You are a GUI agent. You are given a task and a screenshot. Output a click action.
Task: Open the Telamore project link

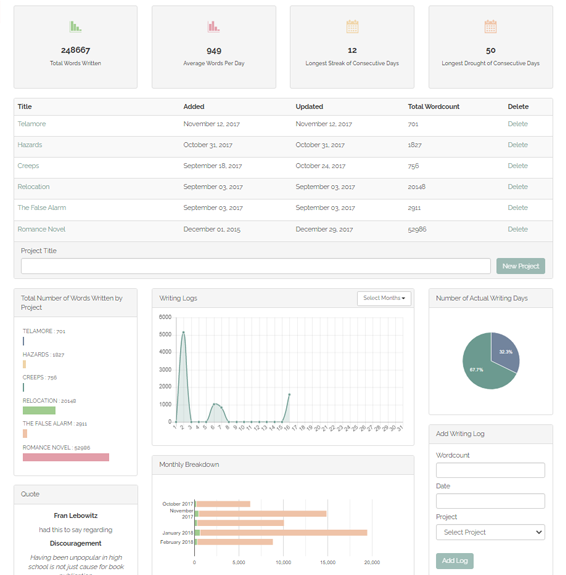point(32,124)
